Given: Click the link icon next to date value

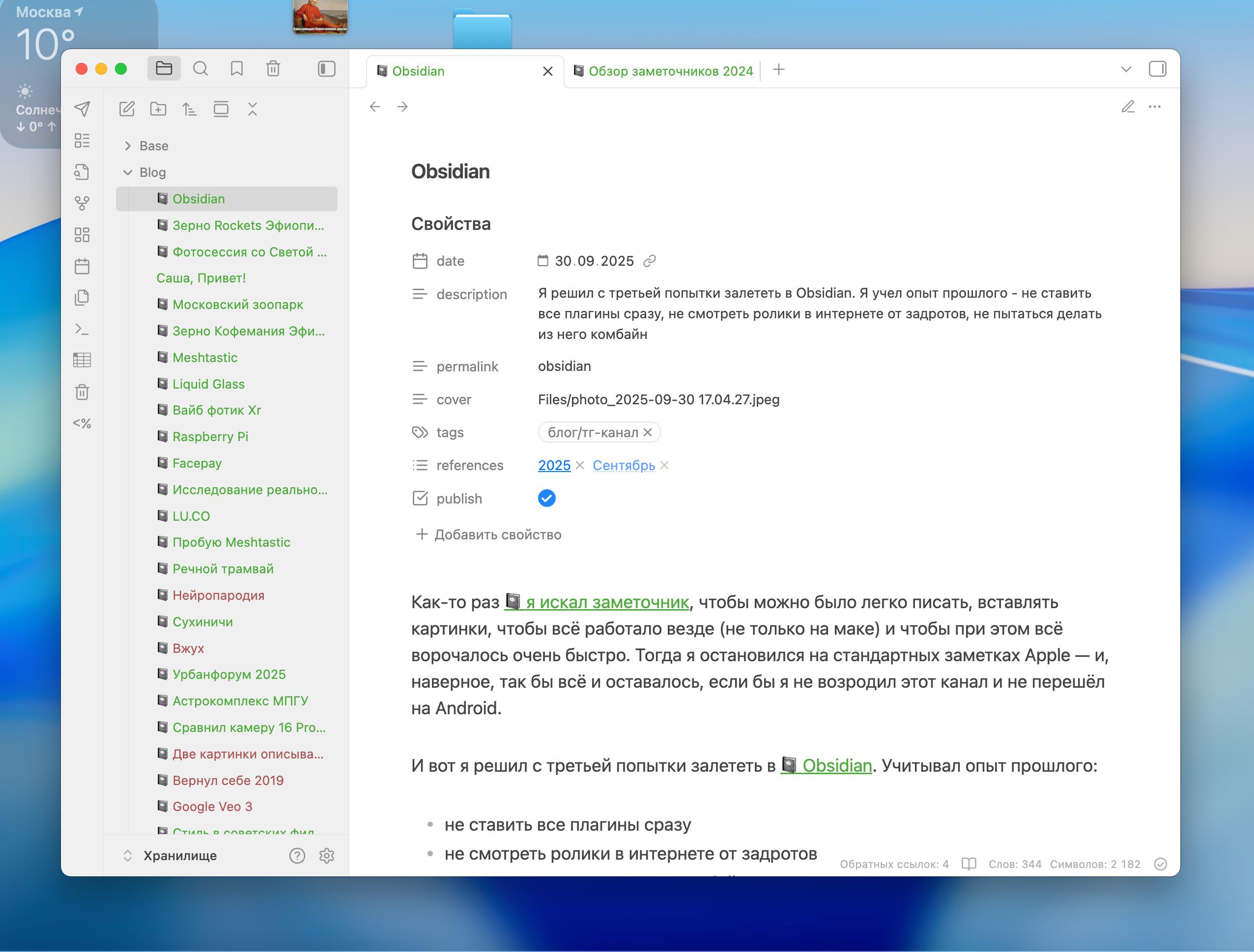Looking at the screenshot, I should [x=650, y=261].
